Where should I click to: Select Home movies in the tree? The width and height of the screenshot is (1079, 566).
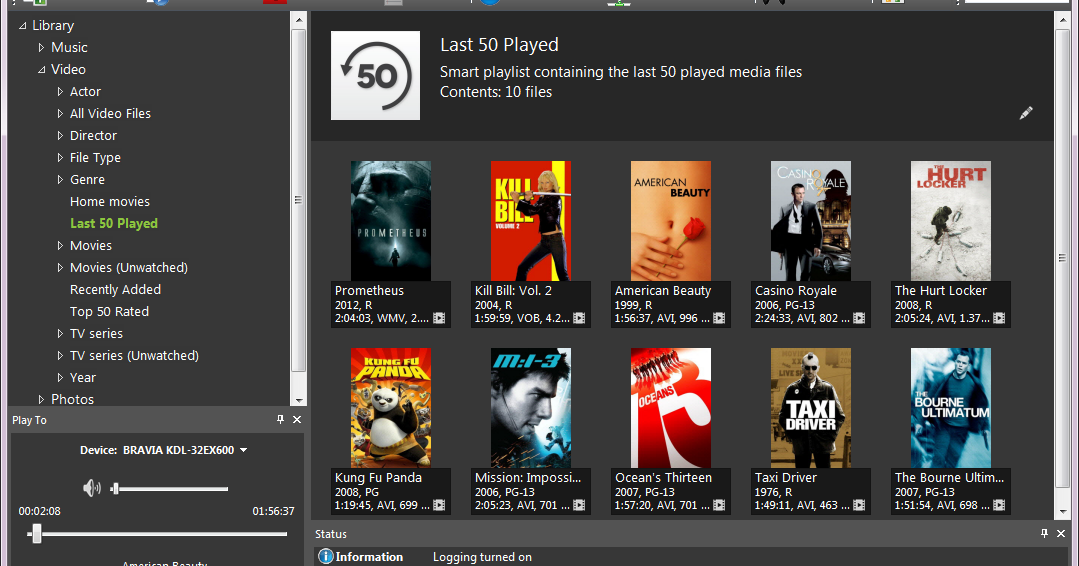[x=109, y=202]
